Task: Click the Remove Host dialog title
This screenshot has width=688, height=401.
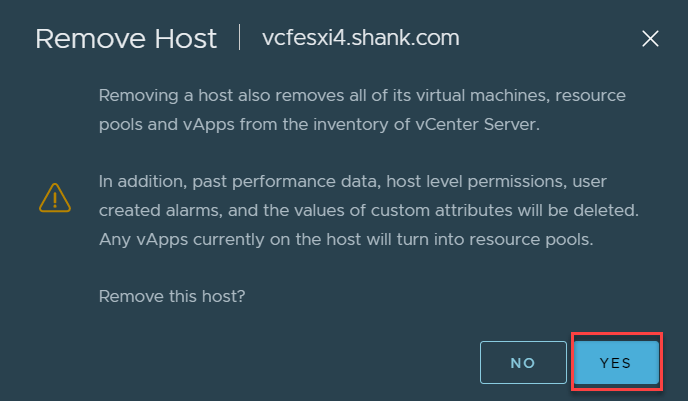Action: (126, 39)
